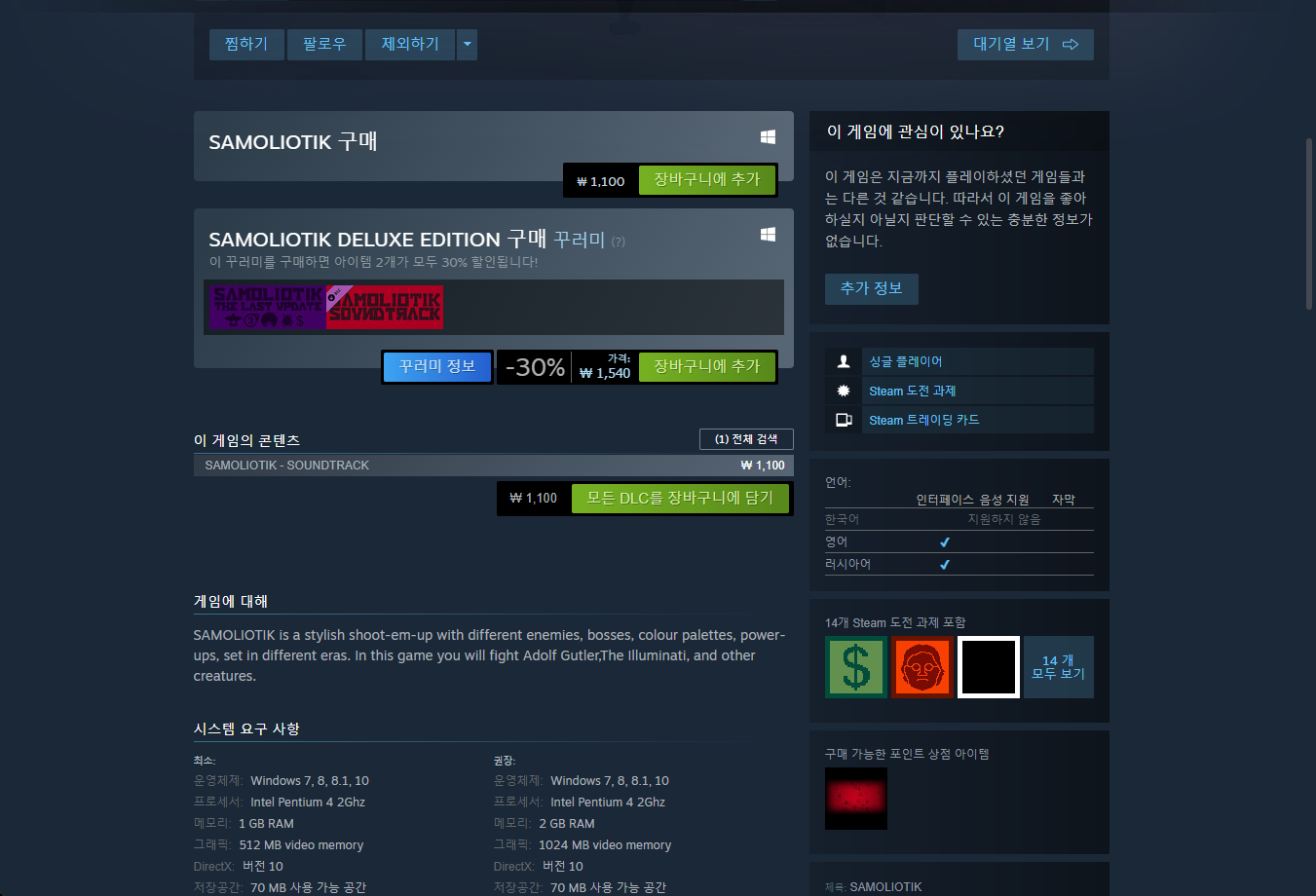Viewport: 1316px width, 896px height.
Task: Click the 러시아어 interface checkmark
Action: [x=945, y=564]
